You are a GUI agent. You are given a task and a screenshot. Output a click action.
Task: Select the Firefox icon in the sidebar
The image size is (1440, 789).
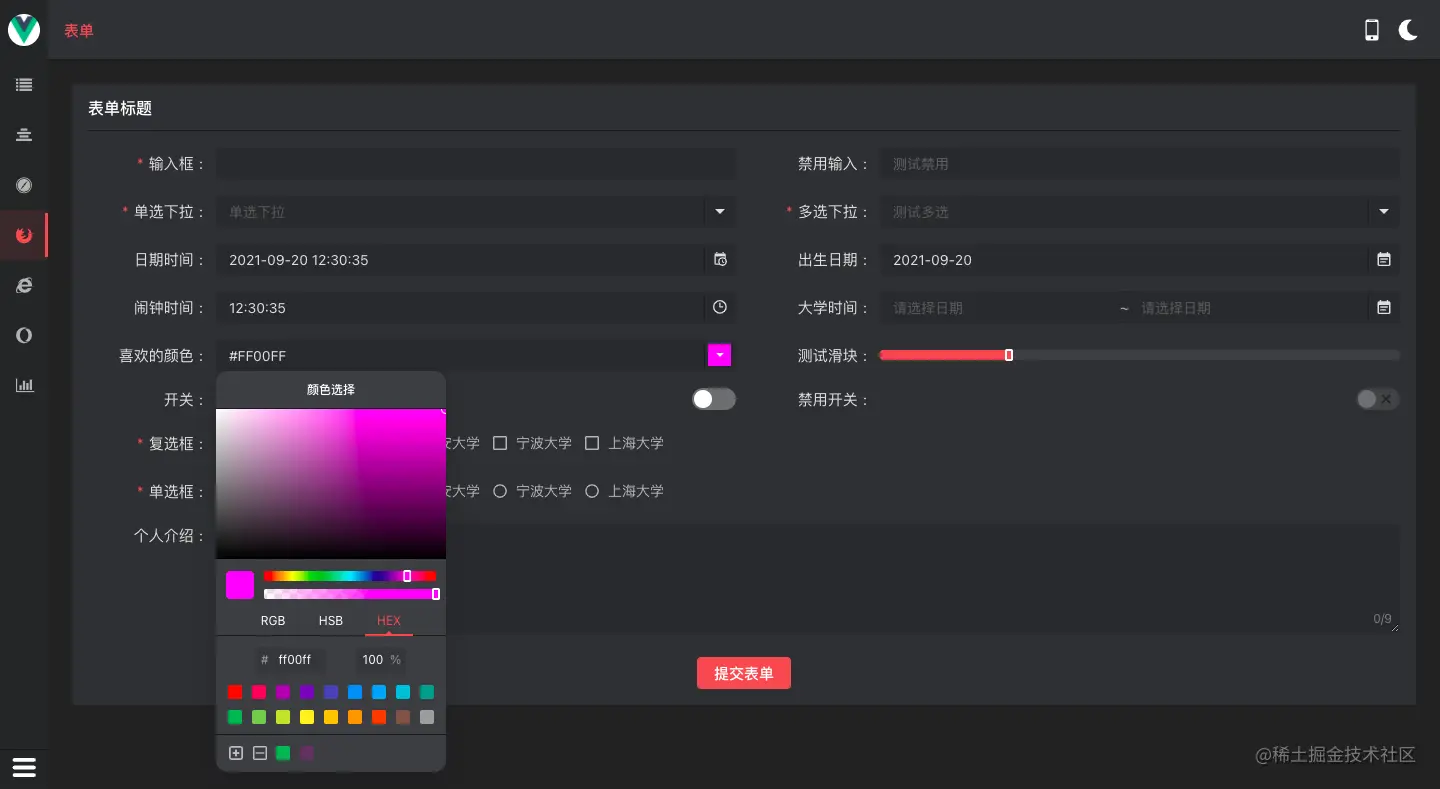[23, 235]
